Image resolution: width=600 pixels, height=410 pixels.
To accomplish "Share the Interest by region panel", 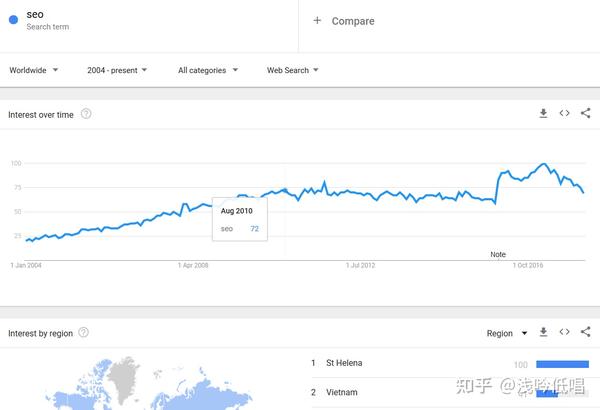I will pyautogui.click(x=585, y=332).
